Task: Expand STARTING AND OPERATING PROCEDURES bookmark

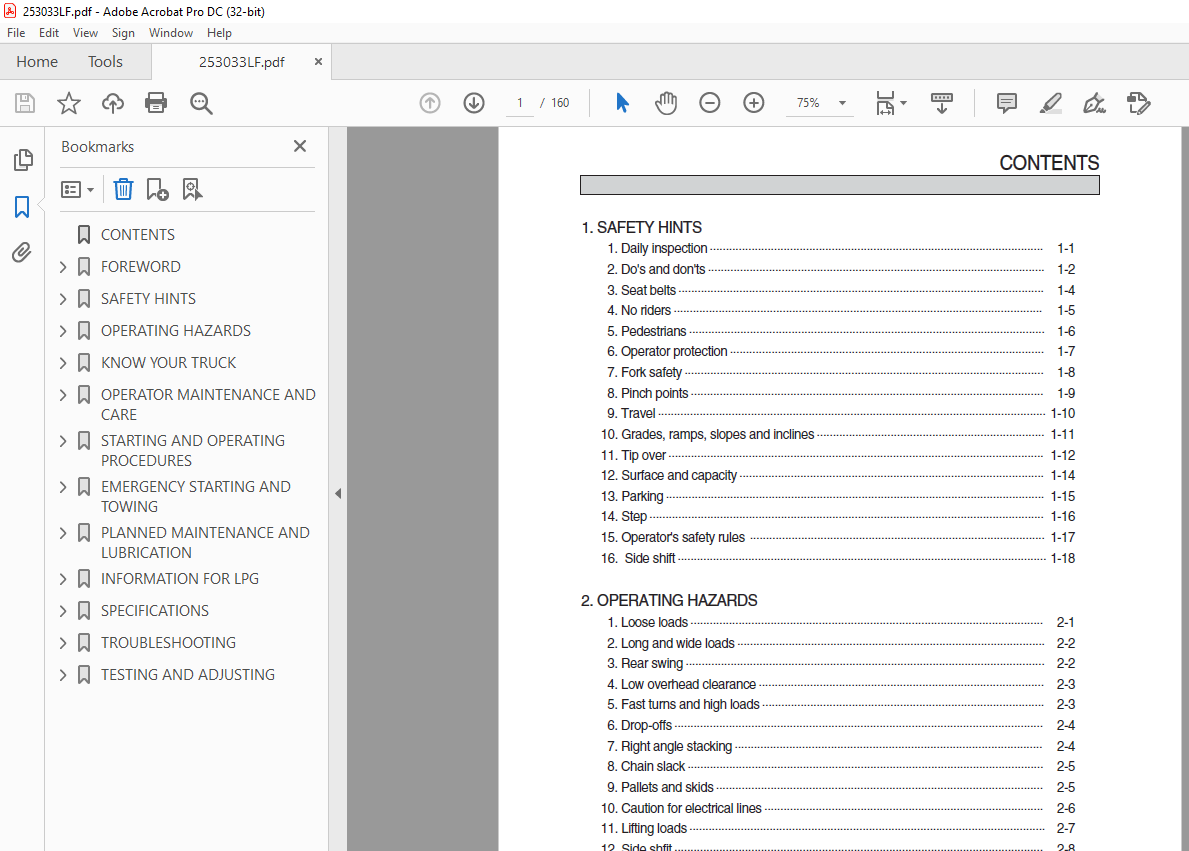Action: pyautogui.click(x=63, y=441)
